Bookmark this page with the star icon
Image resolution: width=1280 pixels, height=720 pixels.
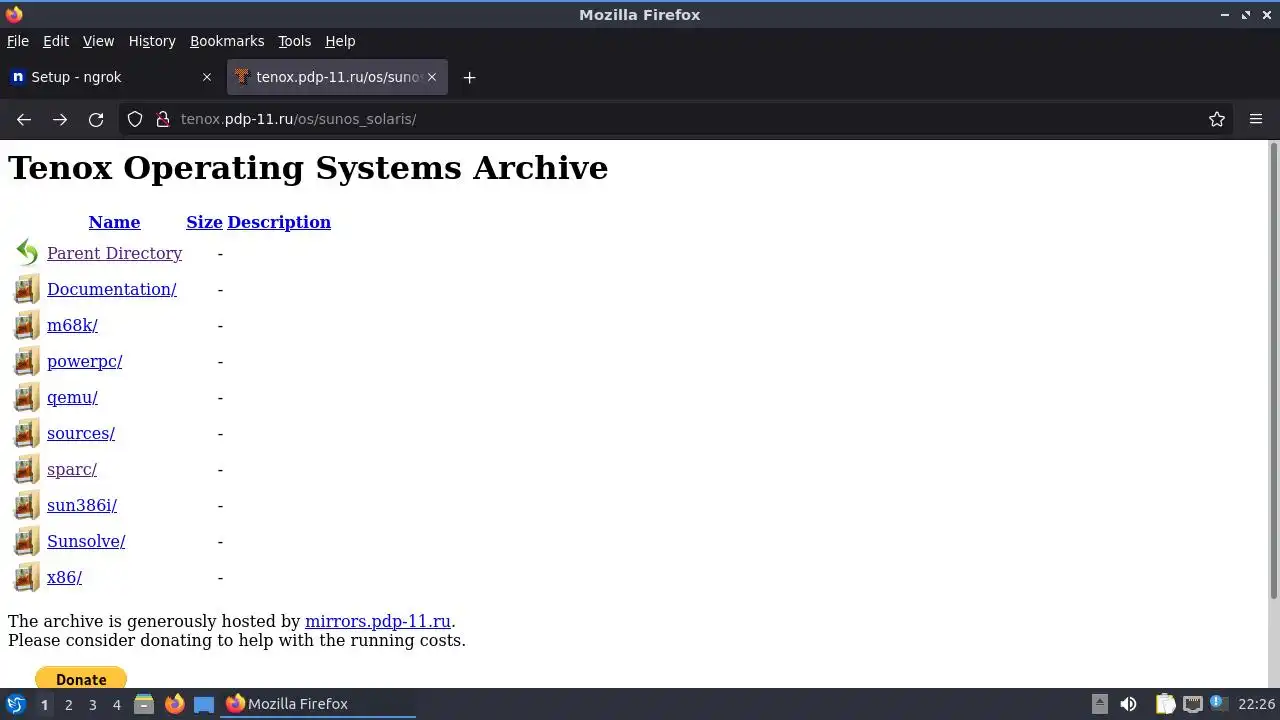coord(1217,119)
